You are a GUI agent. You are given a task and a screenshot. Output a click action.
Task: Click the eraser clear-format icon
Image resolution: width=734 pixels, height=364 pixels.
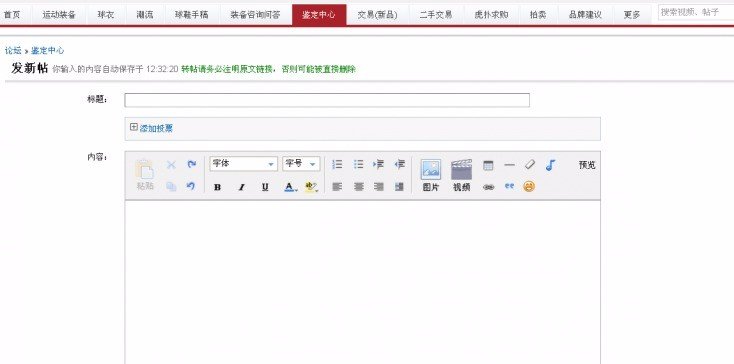coord(529,165)
